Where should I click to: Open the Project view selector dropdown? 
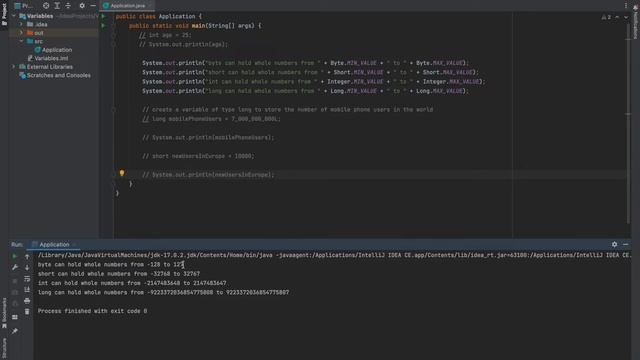pyautogui.click(x=24, y=6)
